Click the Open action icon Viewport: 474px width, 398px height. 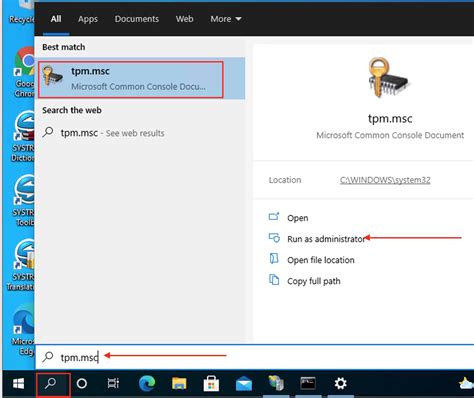pos(274,217)
